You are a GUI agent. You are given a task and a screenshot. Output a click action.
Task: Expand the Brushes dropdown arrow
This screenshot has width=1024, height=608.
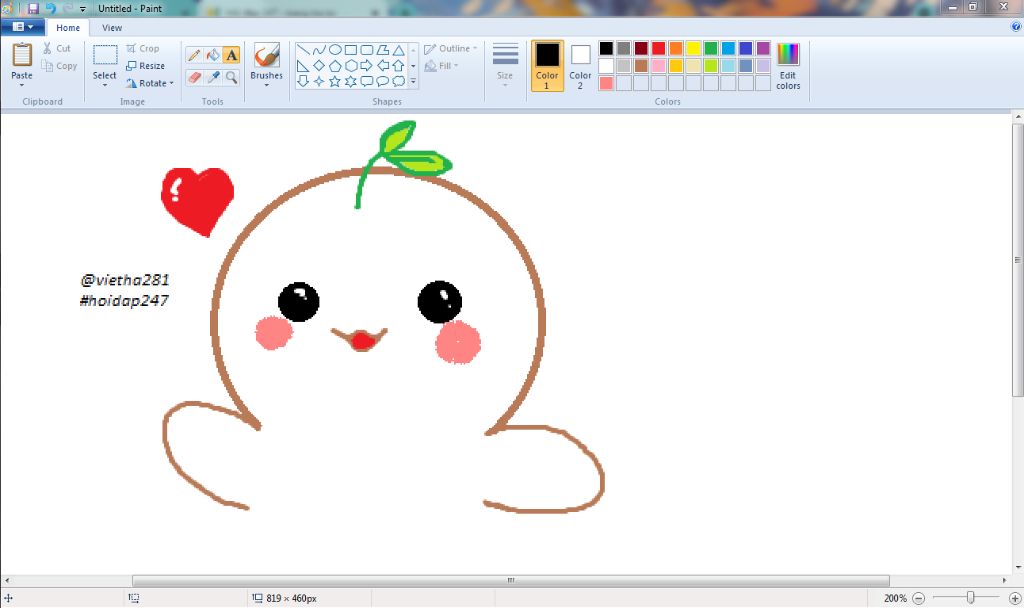coord(266,86)
